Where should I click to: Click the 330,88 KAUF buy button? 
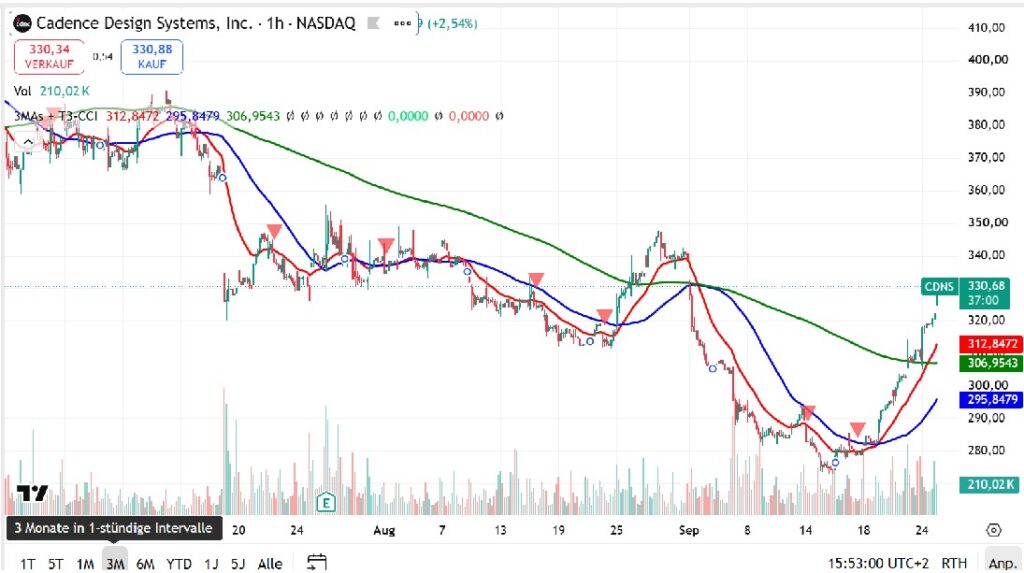point(152,57)
